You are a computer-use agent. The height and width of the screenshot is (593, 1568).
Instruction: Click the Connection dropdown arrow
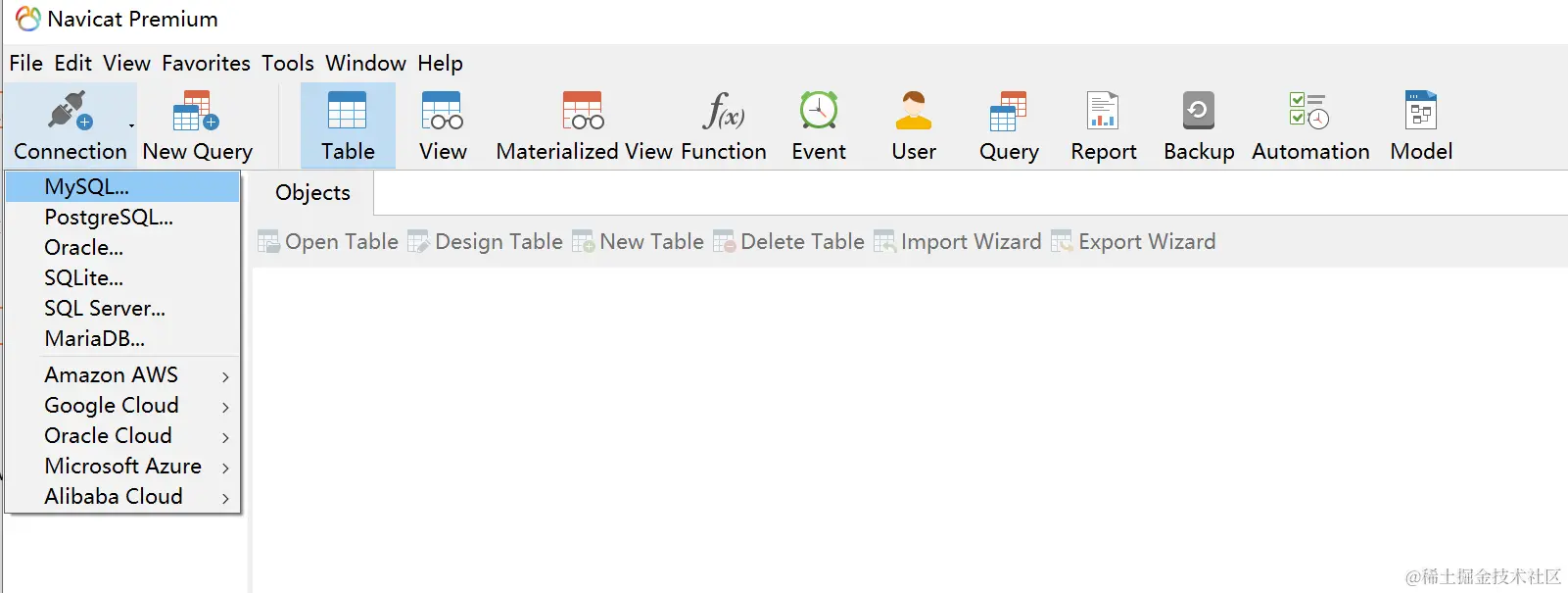coord(131,125)
